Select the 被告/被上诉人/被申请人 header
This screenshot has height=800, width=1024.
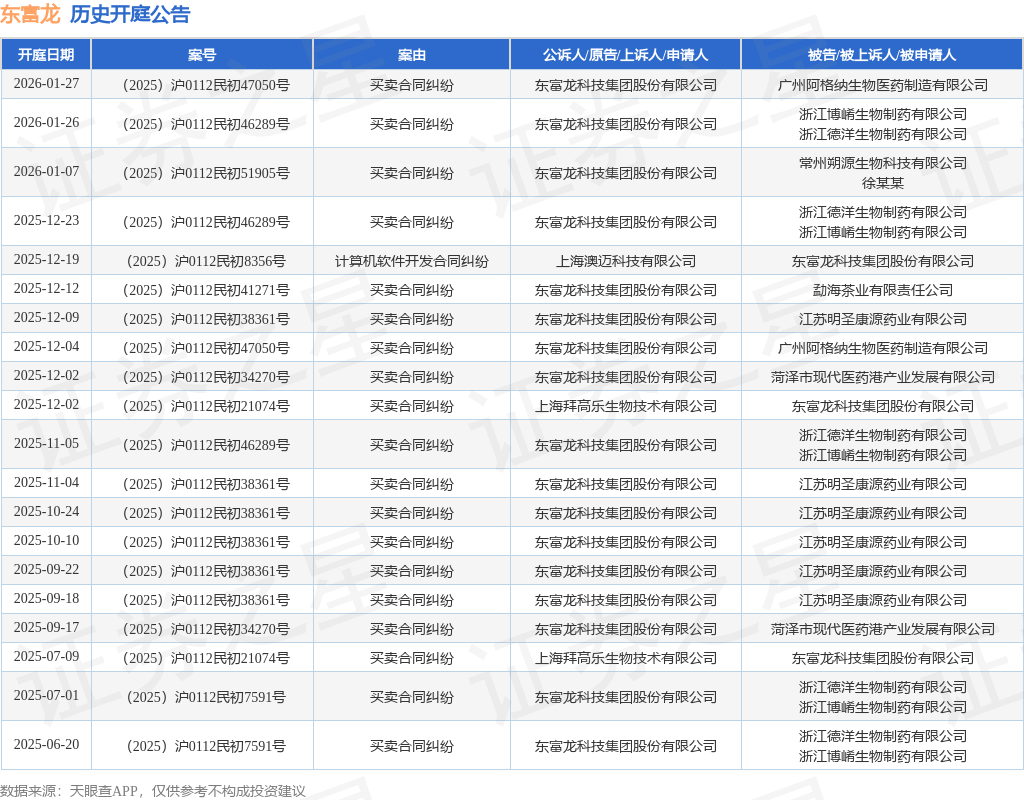882,55
